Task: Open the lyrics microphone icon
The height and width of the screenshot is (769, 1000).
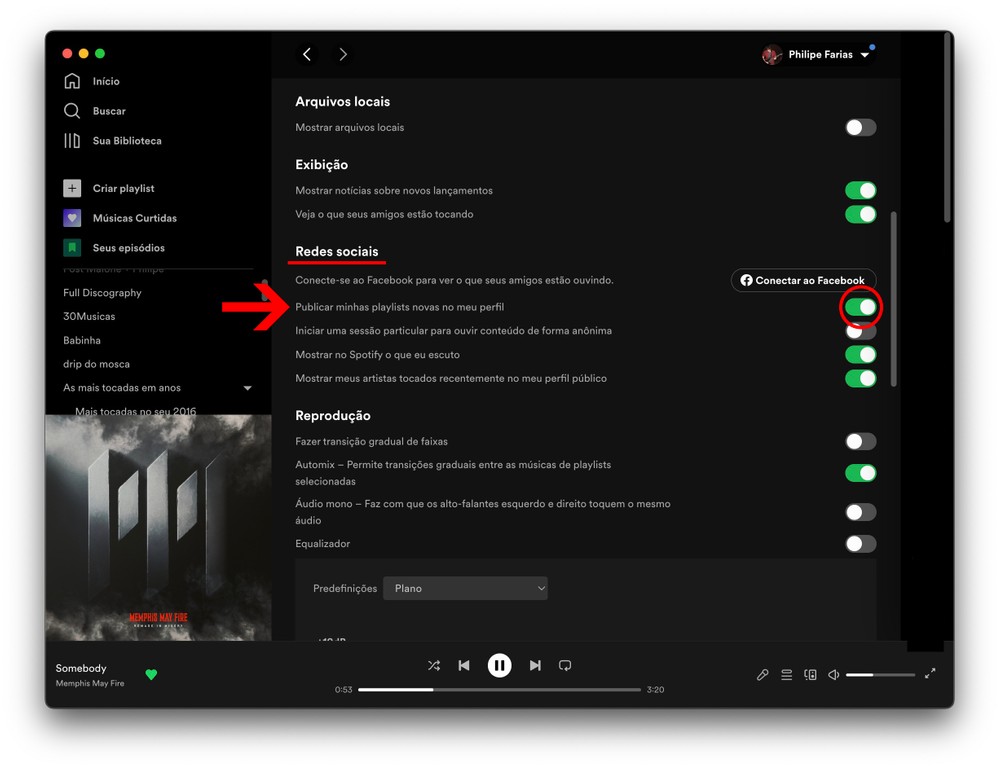Action: pyautogui.click(x=762, y=675)
